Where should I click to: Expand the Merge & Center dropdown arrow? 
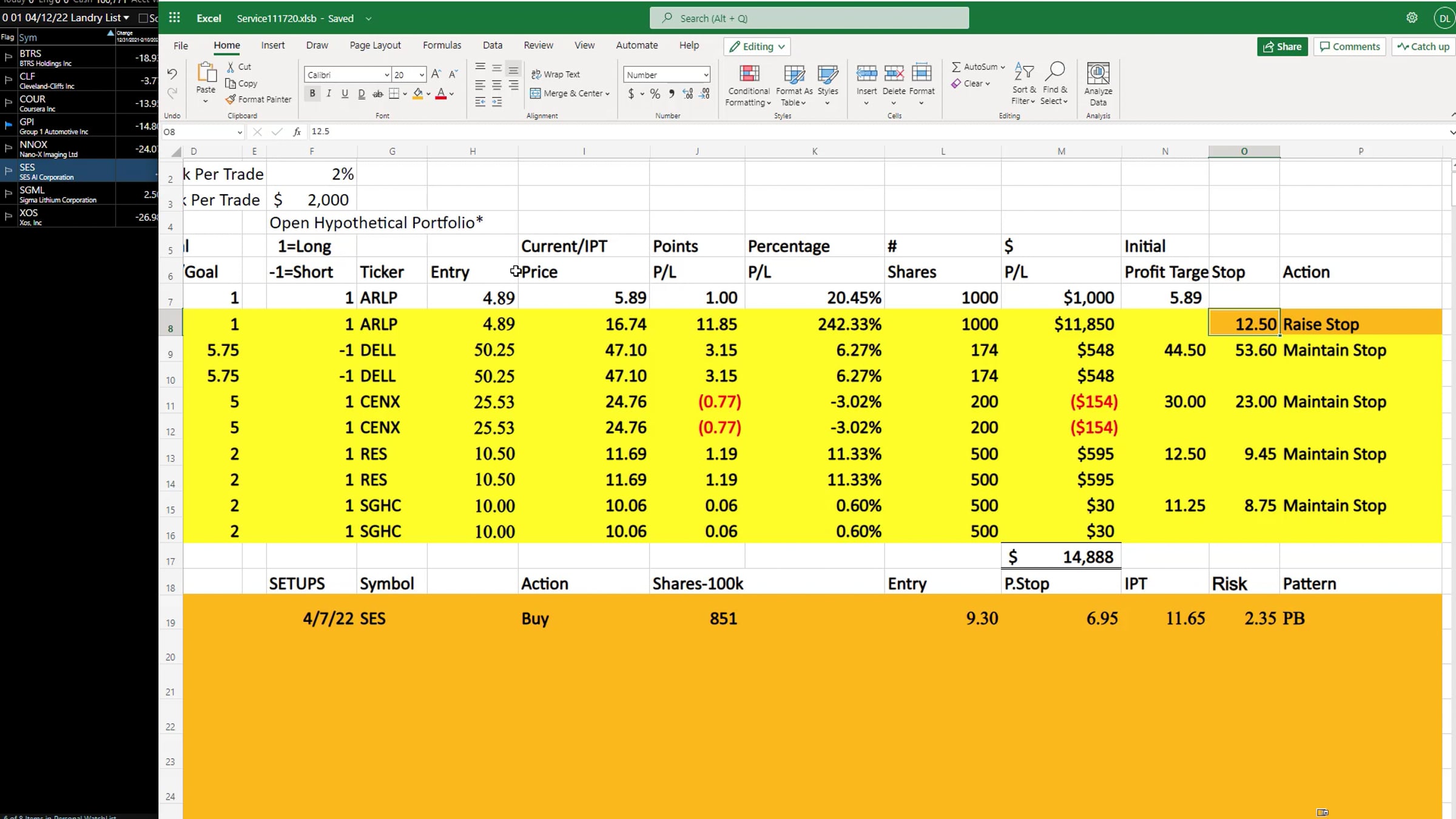pyautogui.click(x=607, y=93)
